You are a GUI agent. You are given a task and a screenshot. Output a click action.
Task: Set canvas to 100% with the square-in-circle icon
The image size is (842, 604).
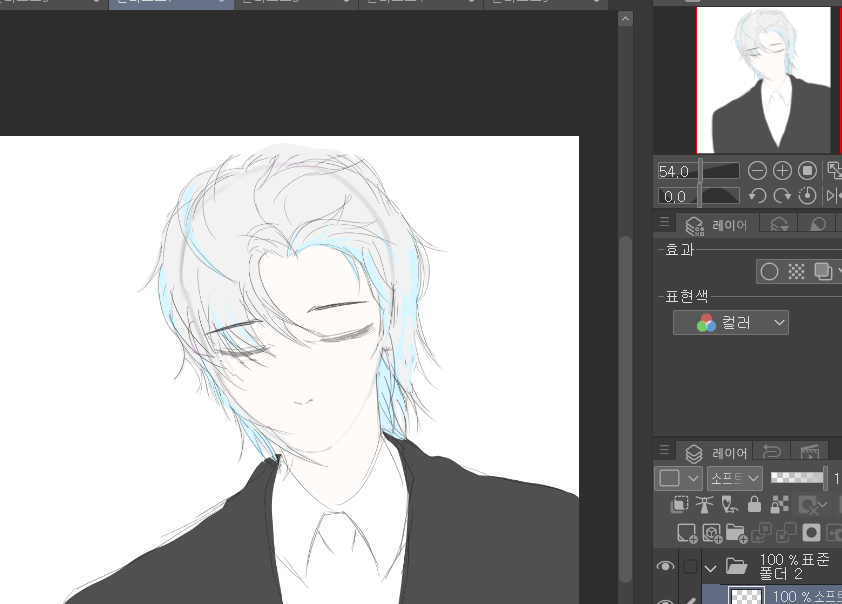807,171
